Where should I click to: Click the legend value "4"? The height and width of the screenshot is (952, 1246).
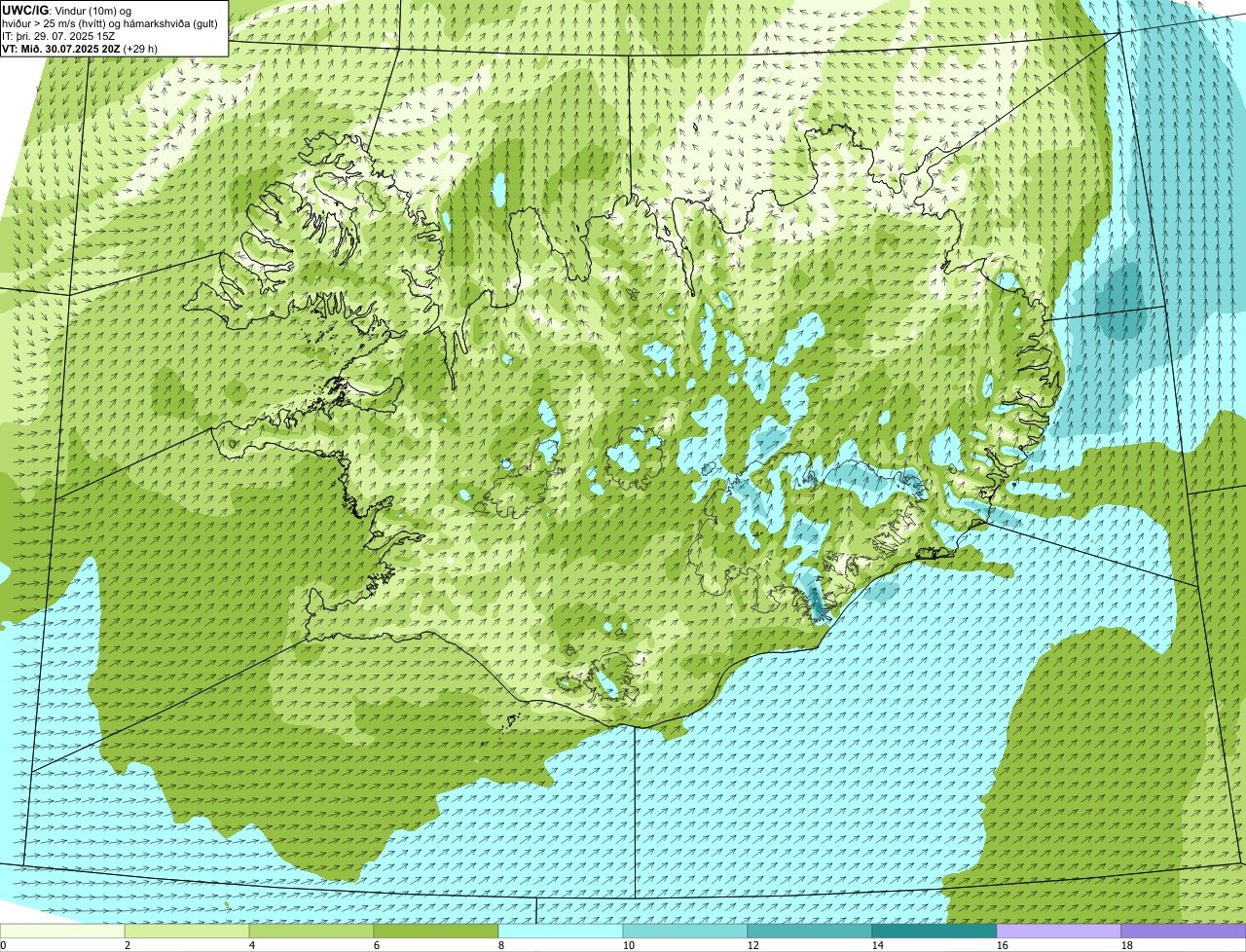252,945
